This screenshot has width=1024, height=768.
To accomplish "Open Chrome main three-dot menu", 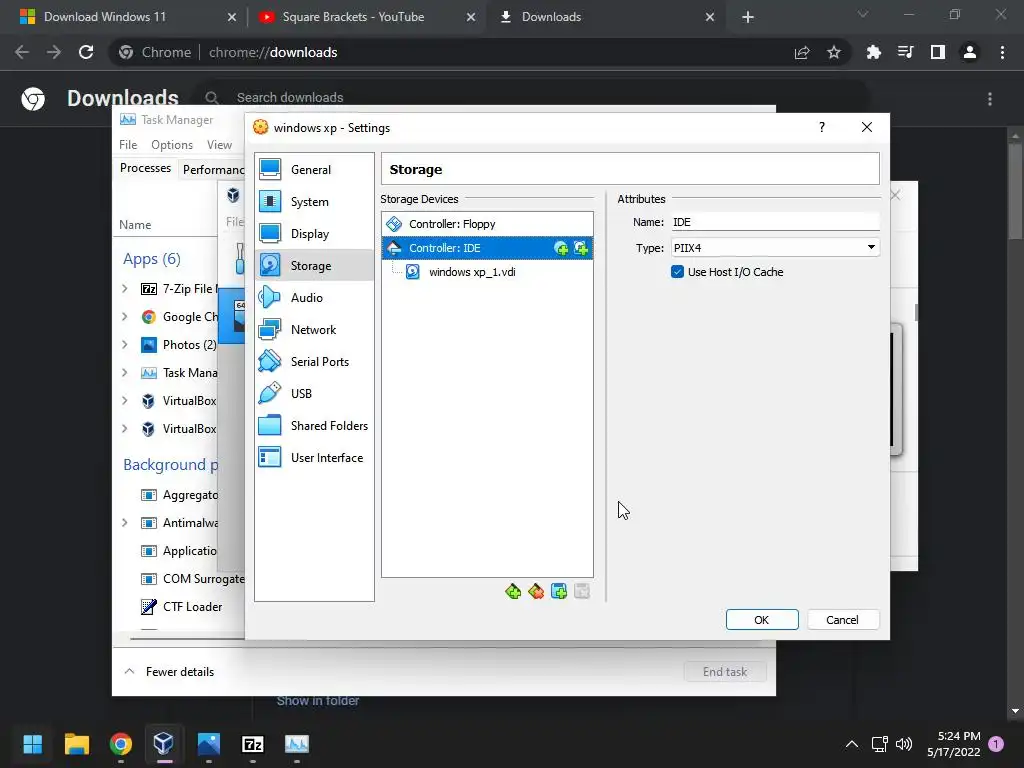I will pyautogui.click(x=1002, y=52).
